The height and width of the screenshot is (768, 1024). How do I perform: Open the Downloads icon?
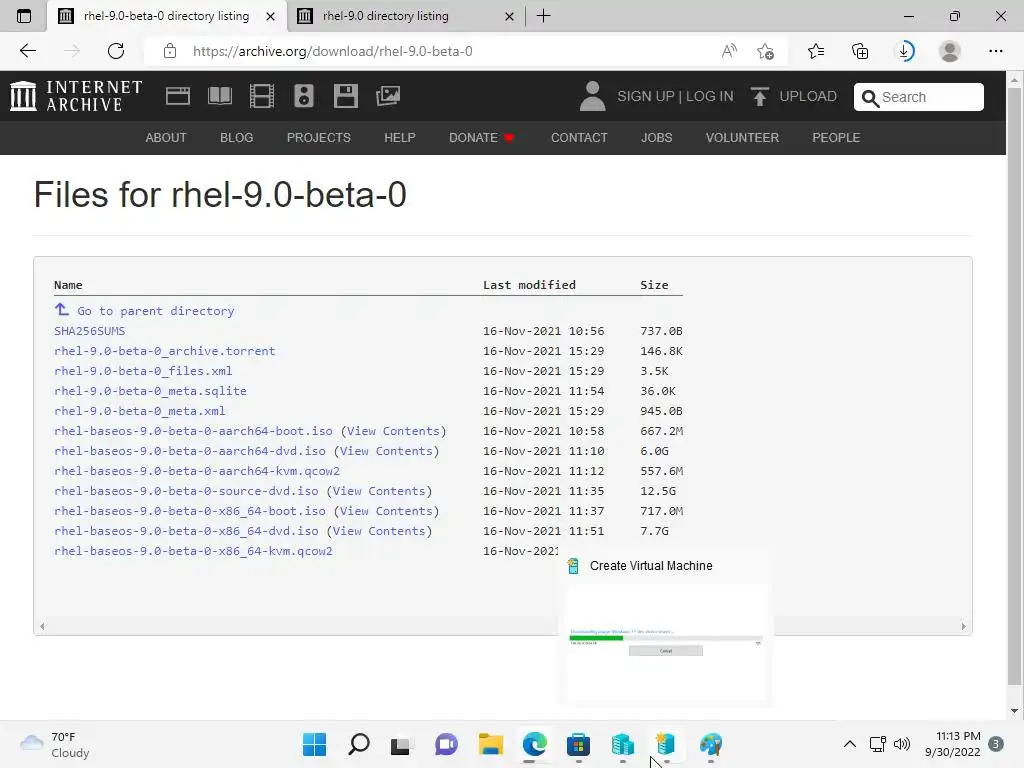[x=905, y=51]
